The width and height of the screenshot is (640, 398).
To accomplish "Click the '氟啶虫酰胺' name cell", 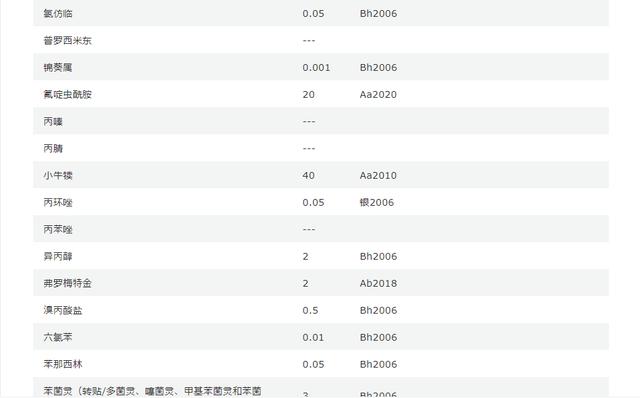I will [67, 94].
